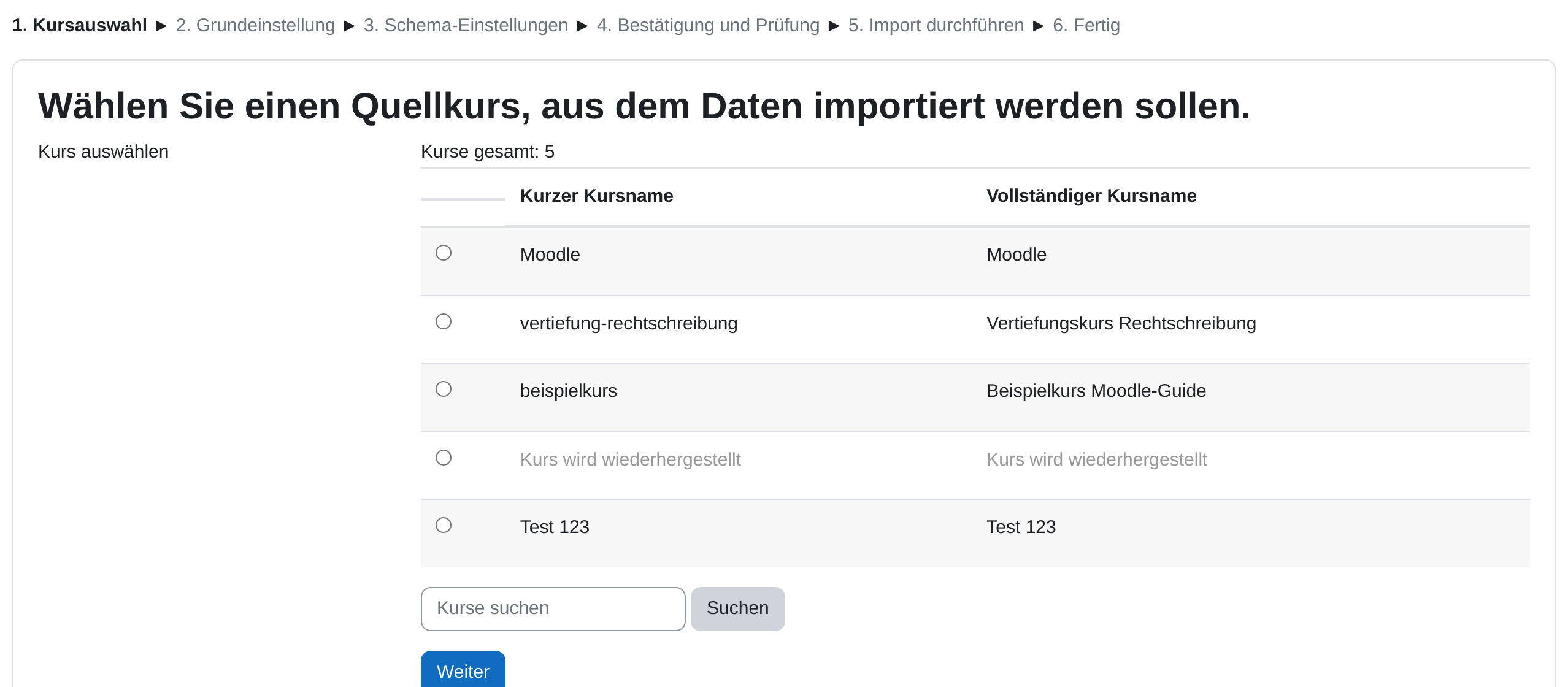Click the Moodle short name cell
The height and width of the screenshot is (687, 1568).
pyautogui.click(x=550, y=255)
